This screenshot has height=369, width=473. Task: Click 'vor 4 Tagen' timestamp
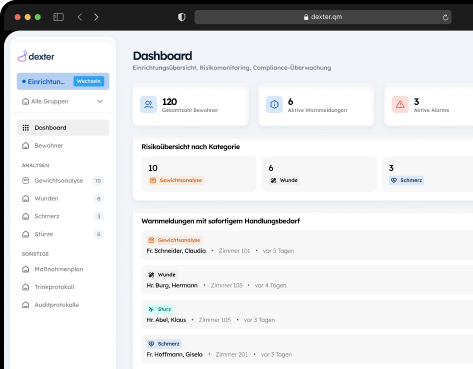pyautogui.click(x=271, y=285)
